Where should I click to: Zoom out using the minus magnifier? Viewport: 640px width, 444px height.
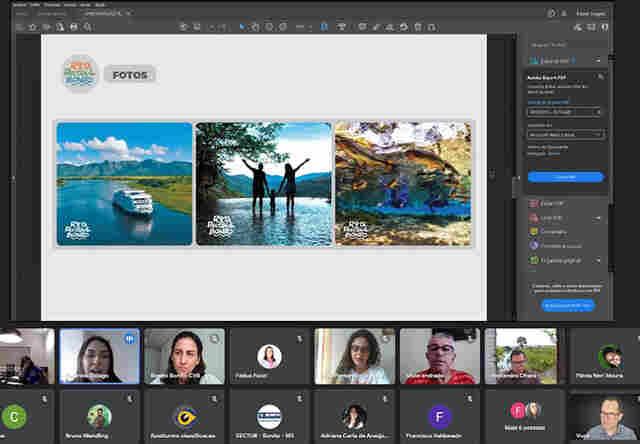pos(269,27)
